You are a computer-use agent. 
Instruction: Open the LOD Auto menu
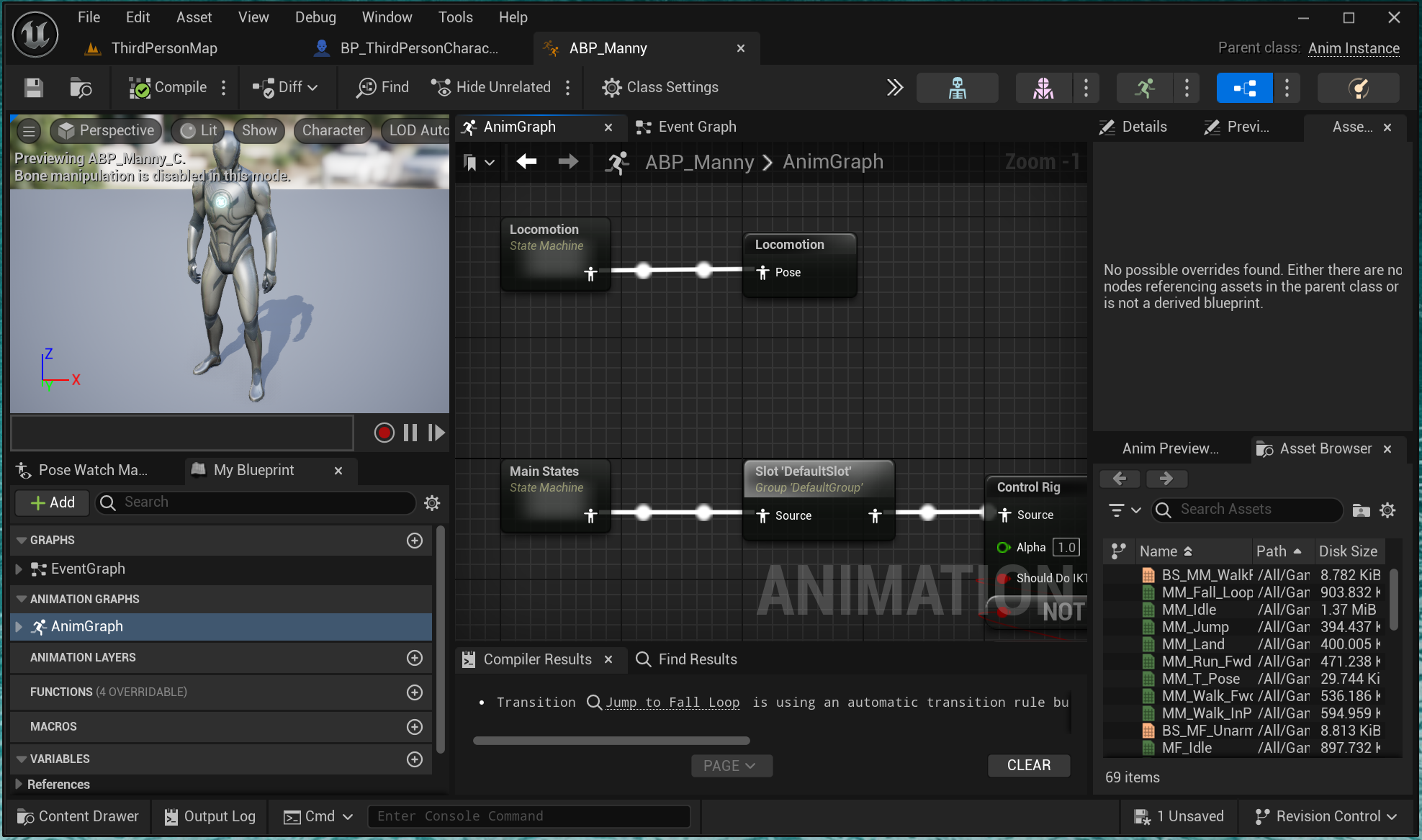click(416, 131)
